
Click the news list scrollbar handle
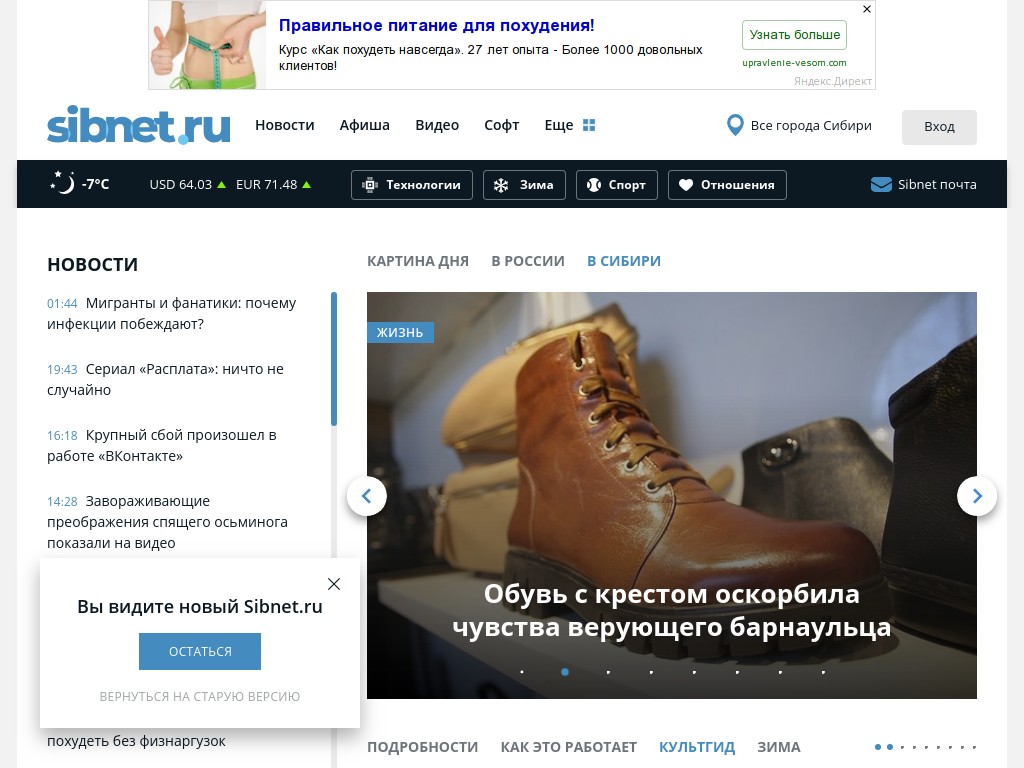[334, 359]
